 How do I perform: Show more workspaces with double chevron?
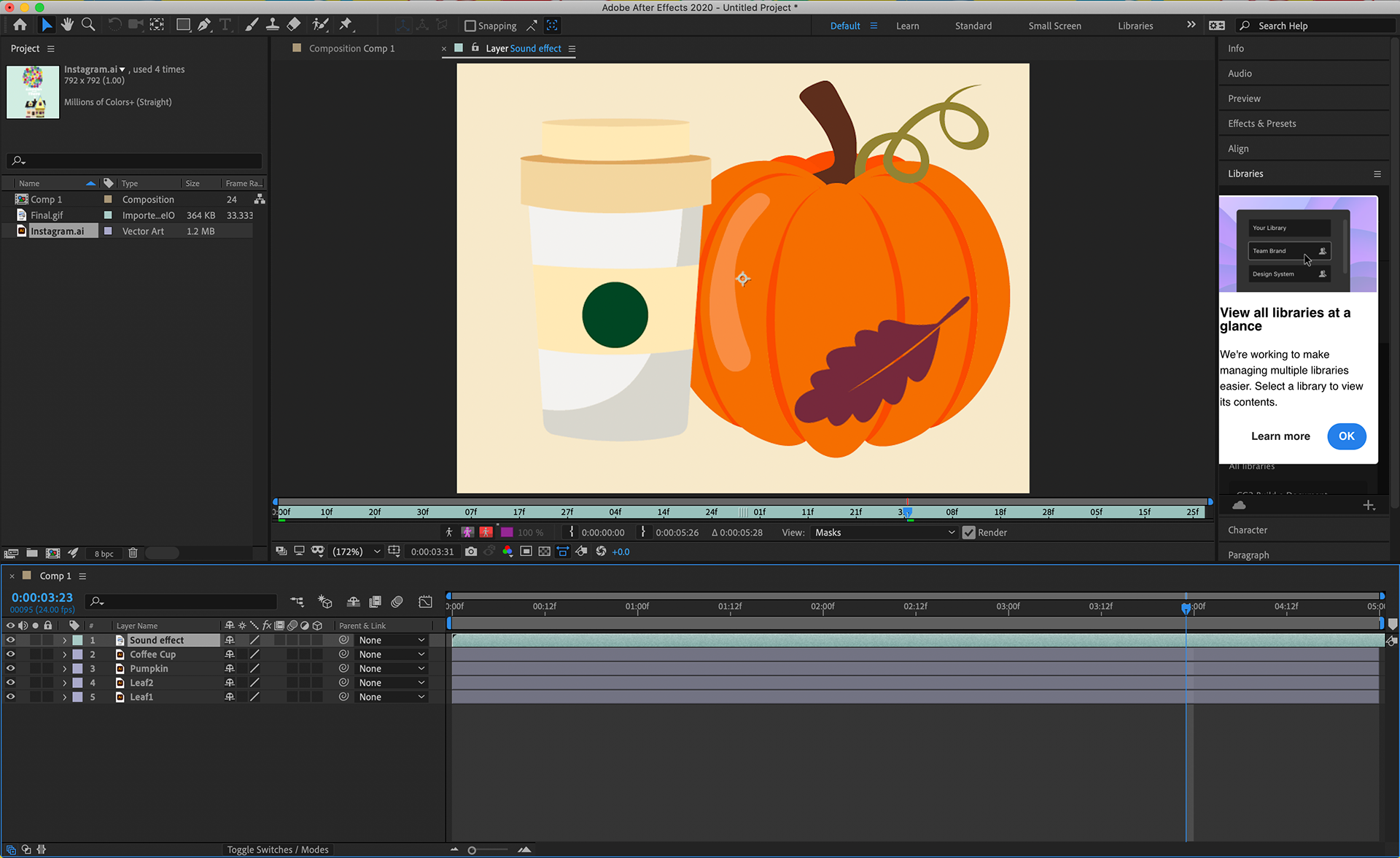click(1191, 25)
